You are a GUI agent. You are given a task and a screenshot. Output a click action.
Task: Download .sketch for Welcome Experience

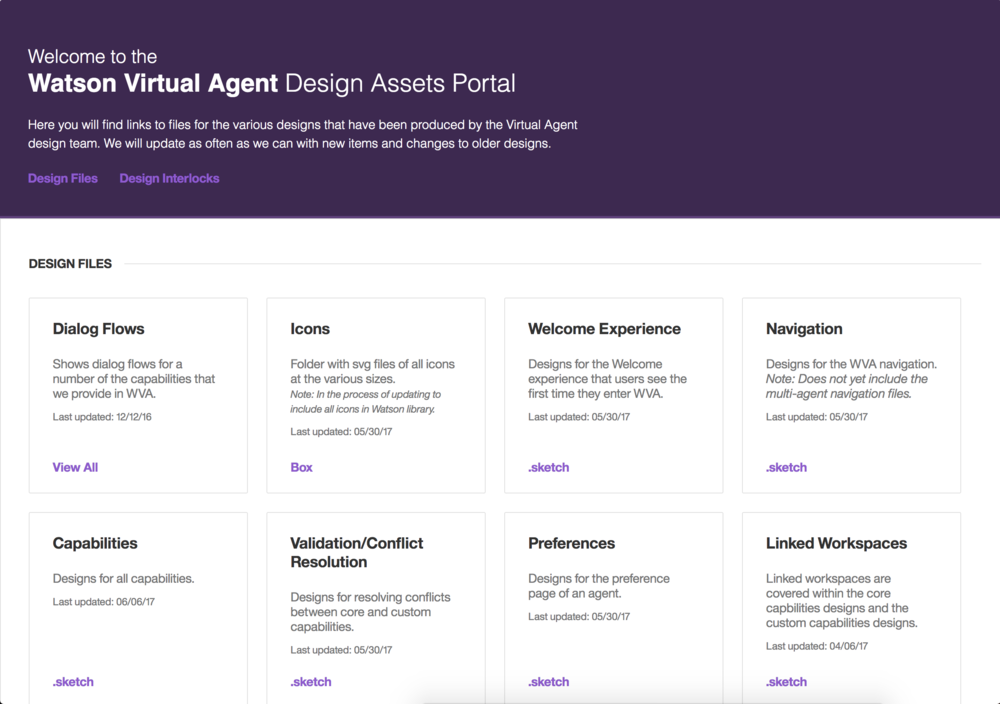coord(548,467)
